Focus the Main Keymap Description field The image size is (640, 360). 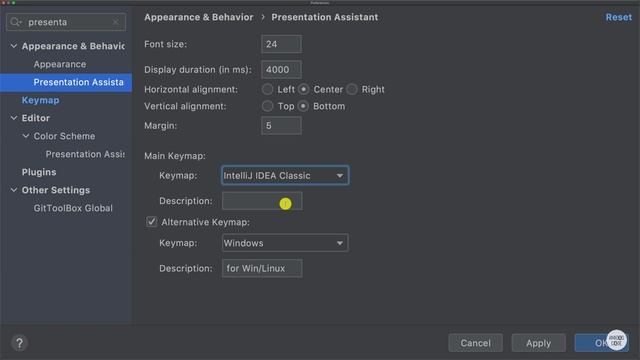click(x=262, y=201)
